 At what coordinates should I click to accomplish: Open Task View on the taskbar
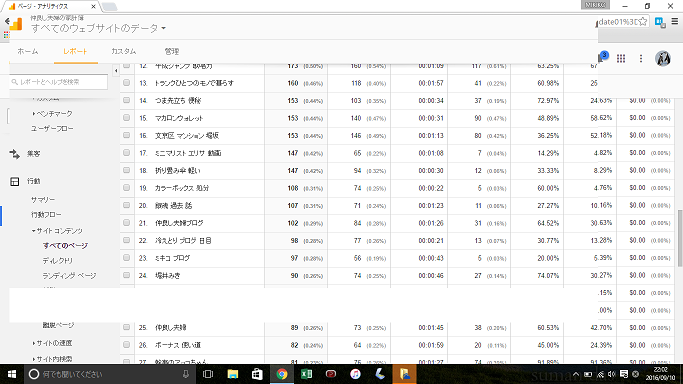[x=208, y=374]
